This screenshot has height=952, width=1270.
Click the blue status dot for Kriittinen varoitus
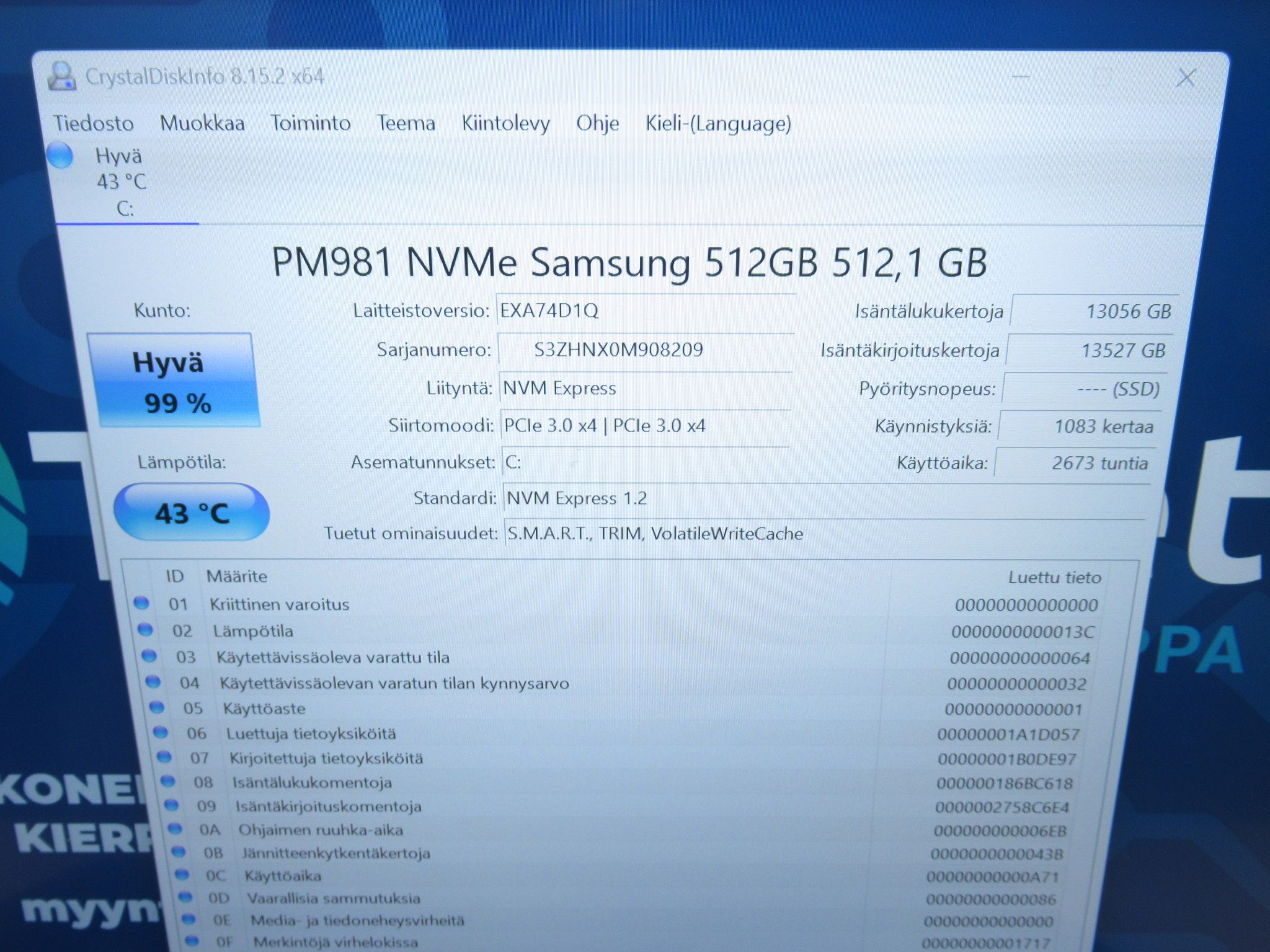141,603
